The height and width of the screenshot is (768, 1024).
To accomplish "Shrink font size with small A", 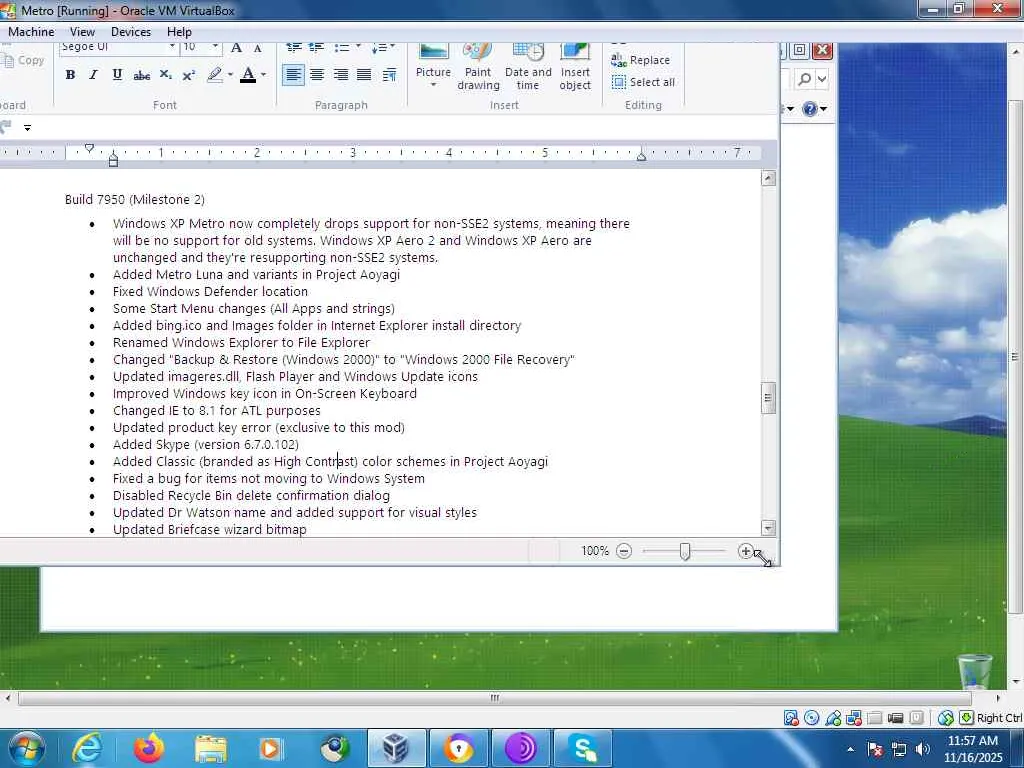I will 258,48.
